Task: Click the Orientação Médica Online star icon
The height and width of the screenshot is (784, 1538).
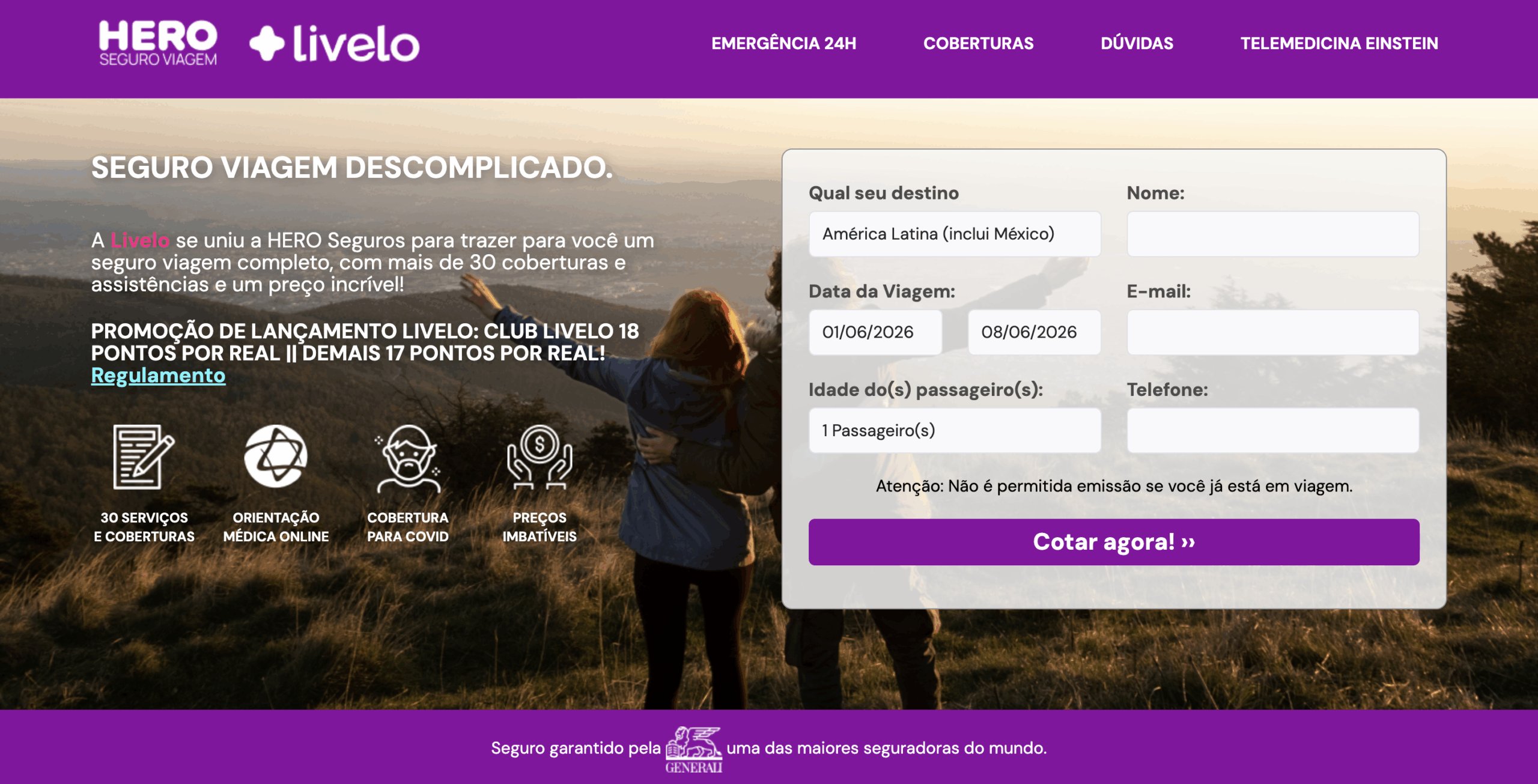Action: coord(276,456)
